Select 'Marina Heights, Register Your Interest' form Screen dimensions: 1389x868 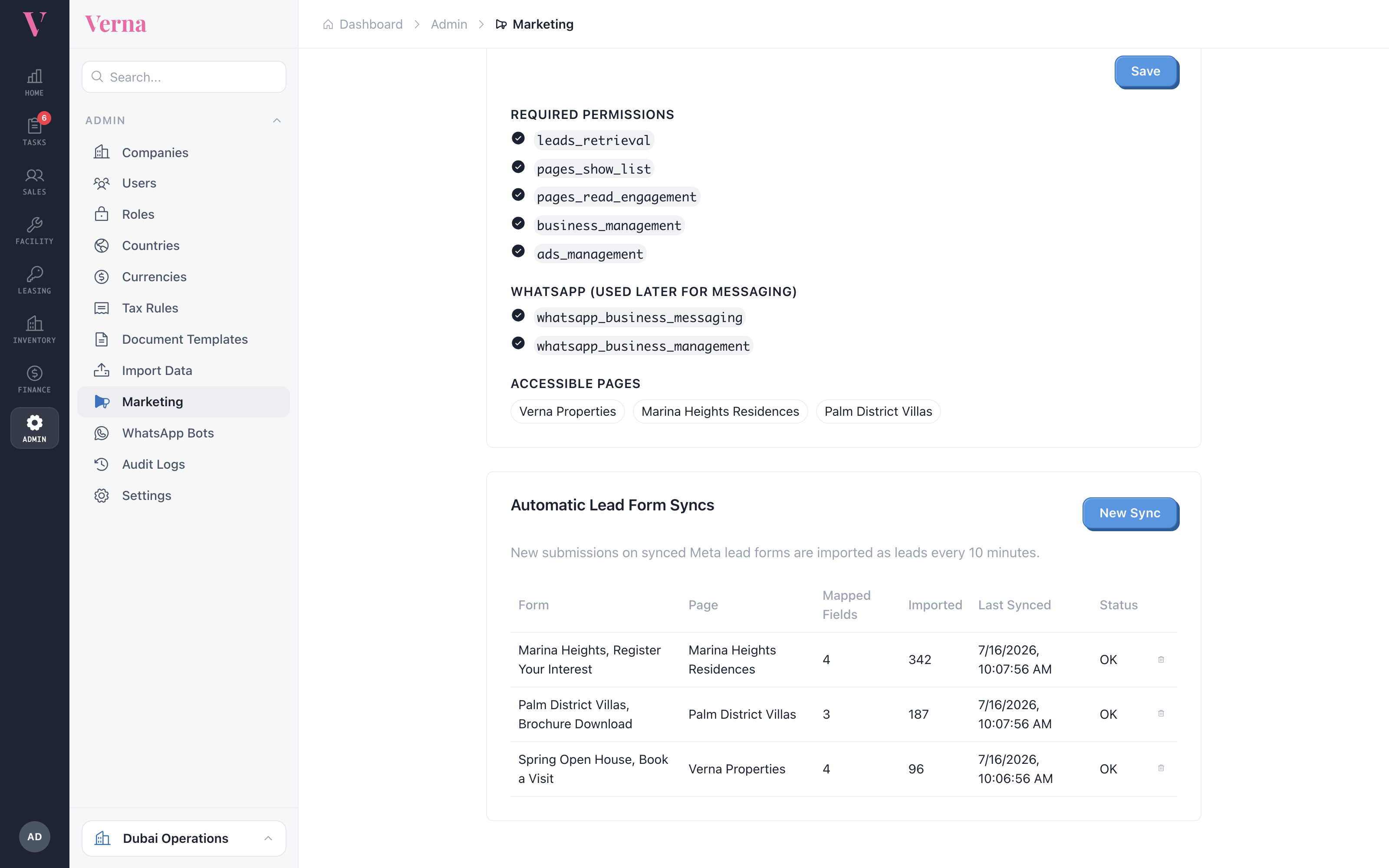589,660
